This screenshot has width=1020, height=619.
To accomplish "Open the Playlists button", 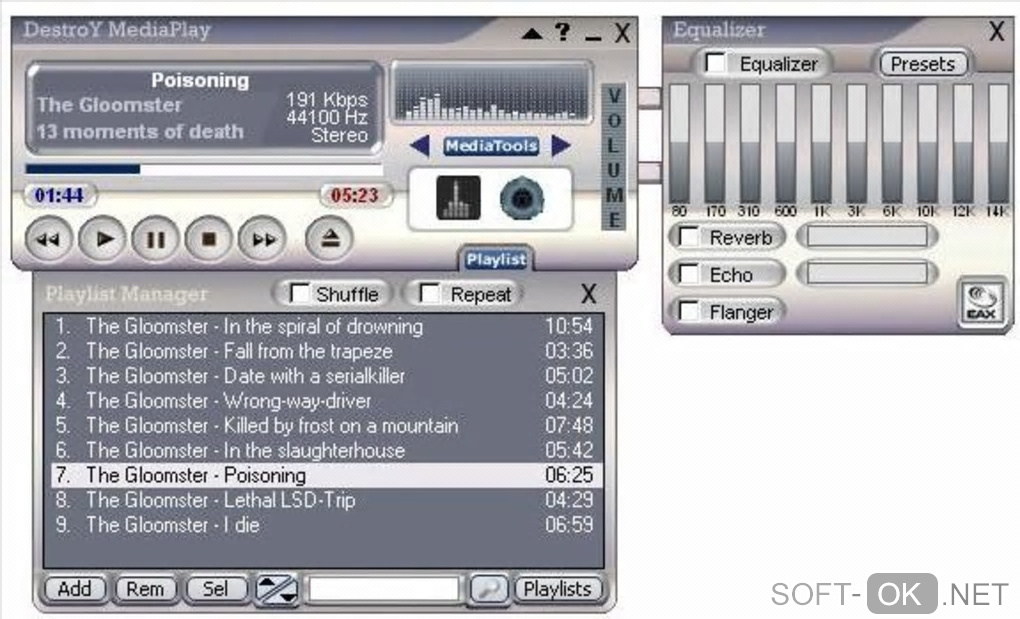I will pos(557,589).
